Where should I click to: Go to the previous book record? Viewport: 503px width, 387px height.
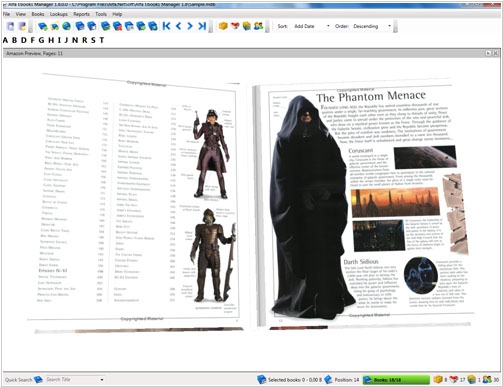178,26
